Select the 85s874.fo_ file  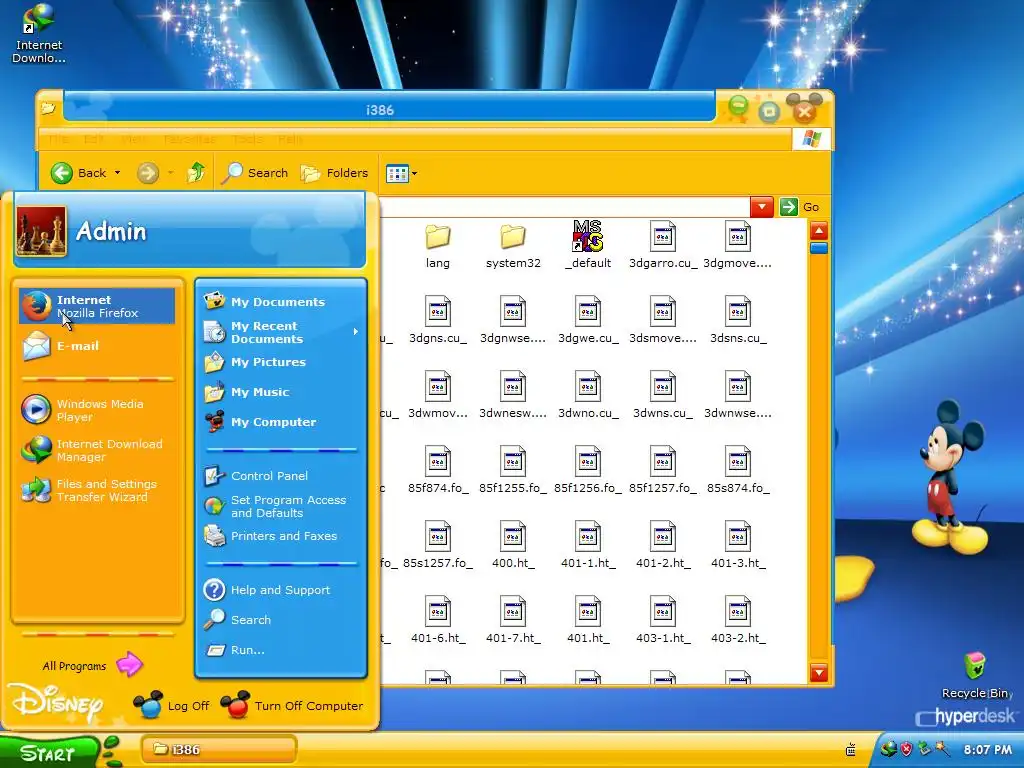coord(738,470)
